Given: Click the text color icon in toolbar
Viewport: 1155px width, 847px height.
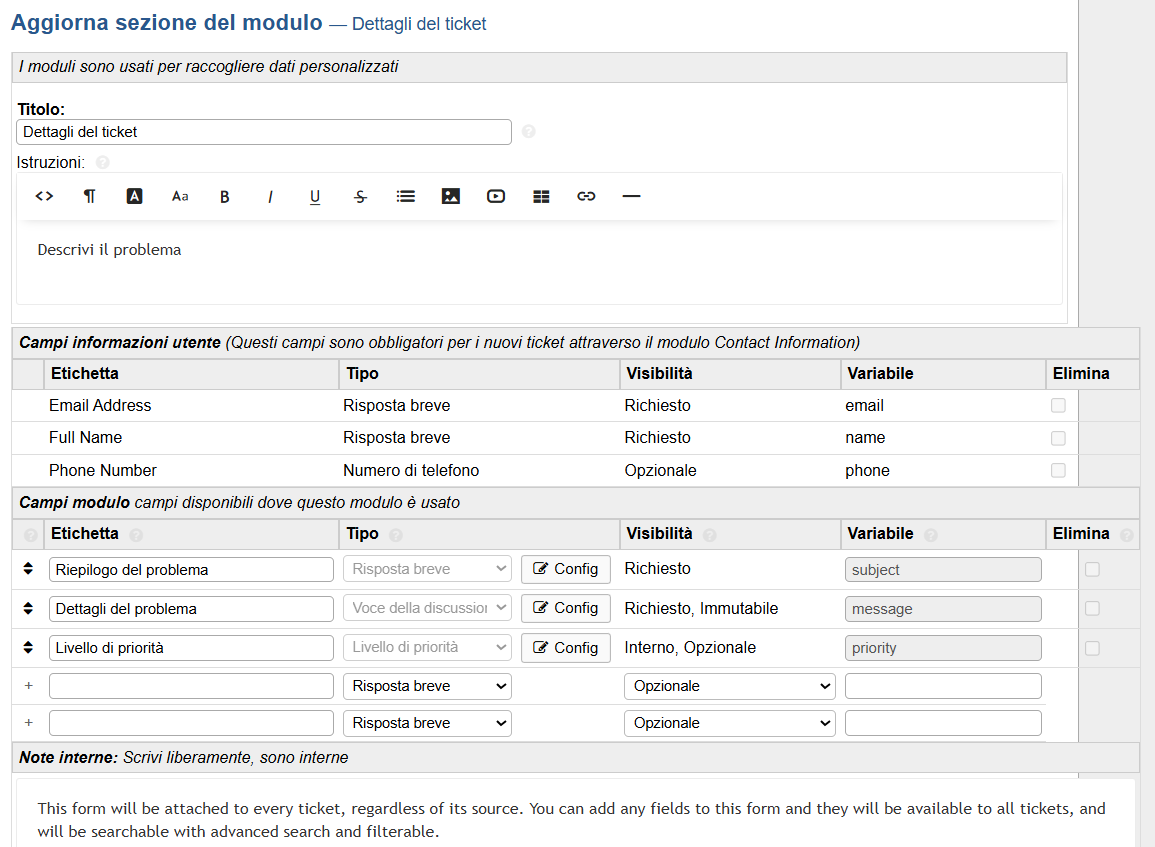Looking at the screenshot, I should [134, 197].
